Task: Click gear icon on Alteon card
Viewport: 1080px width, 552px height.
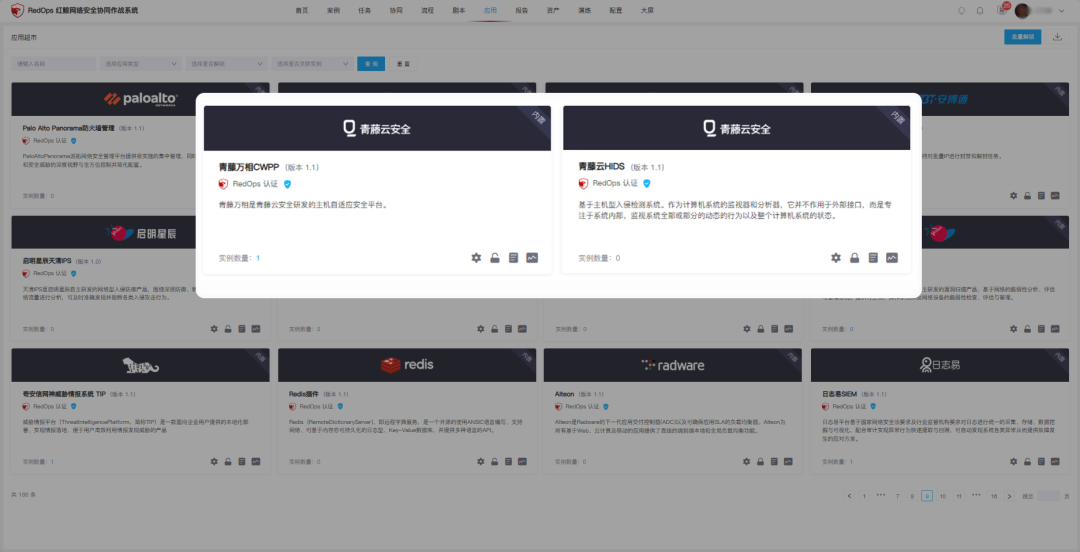Action: (x=747, y=461)
